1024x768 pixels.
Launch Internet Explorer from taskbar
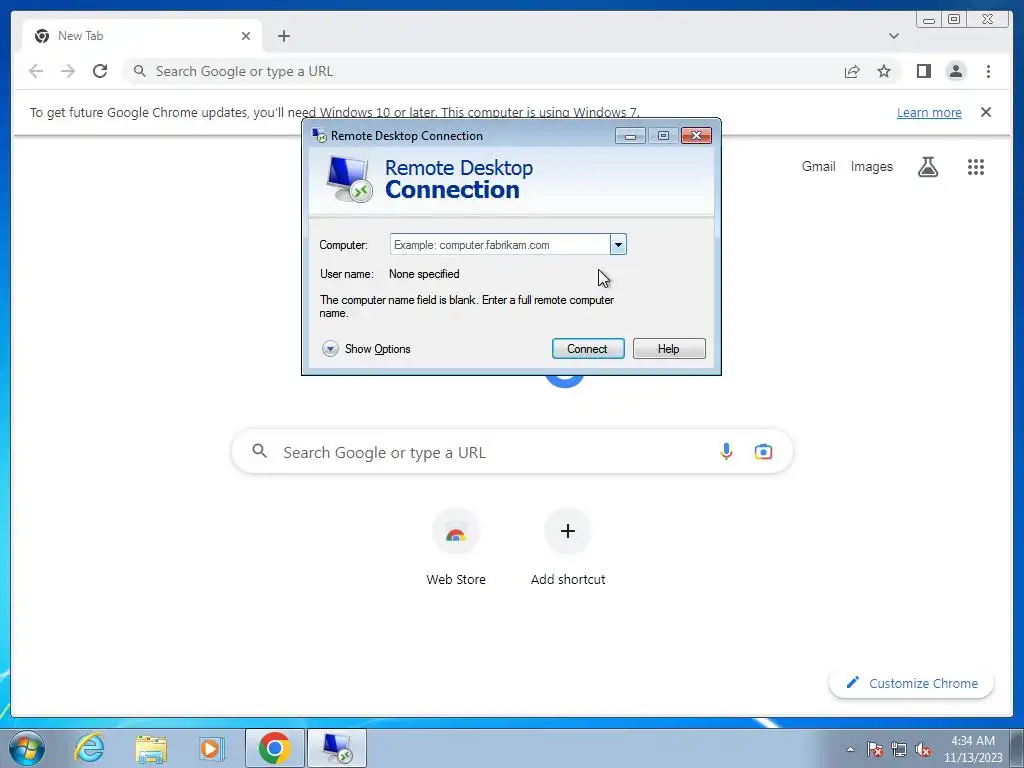pyautogui.click(x=89, y=748)
